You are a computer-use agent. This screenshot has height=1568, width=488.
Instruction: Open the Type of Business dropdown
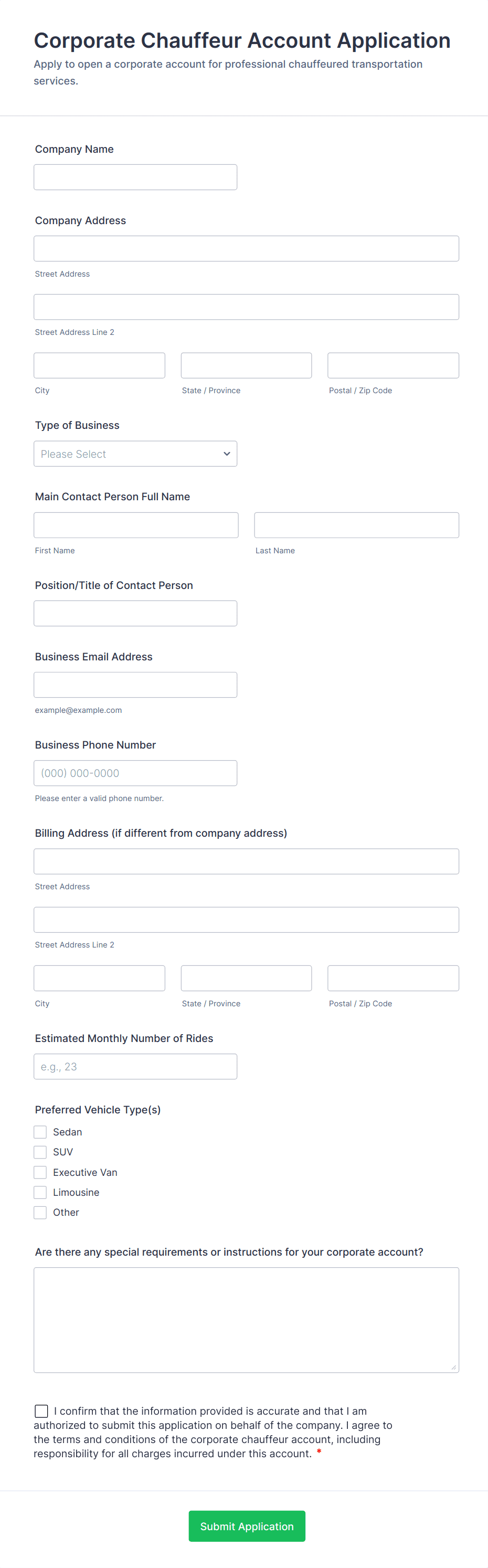[135, 454]
